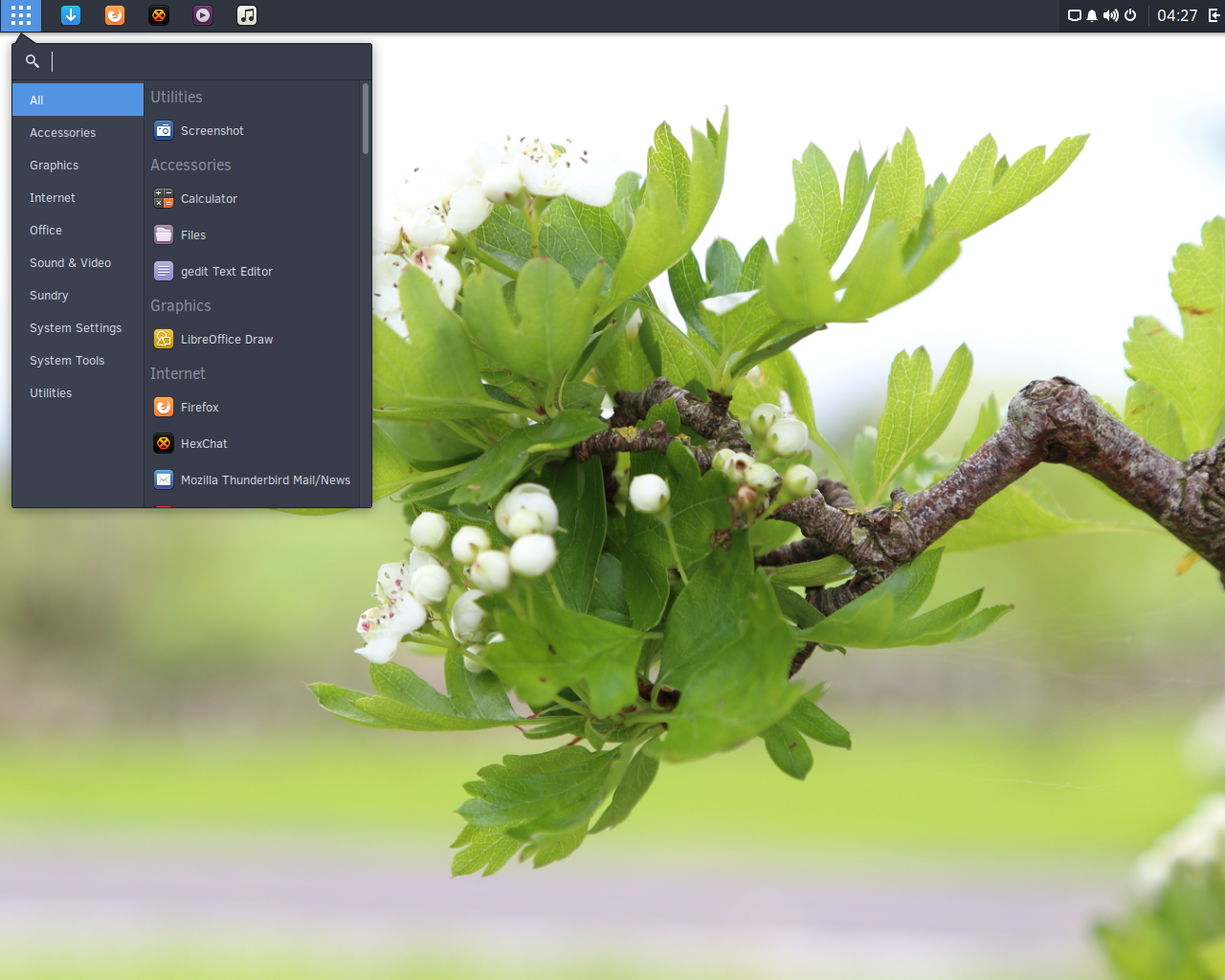Open the music note launcher in the panel
The height and width of the screenshot is (980, 1225).
tap(247, 15)
